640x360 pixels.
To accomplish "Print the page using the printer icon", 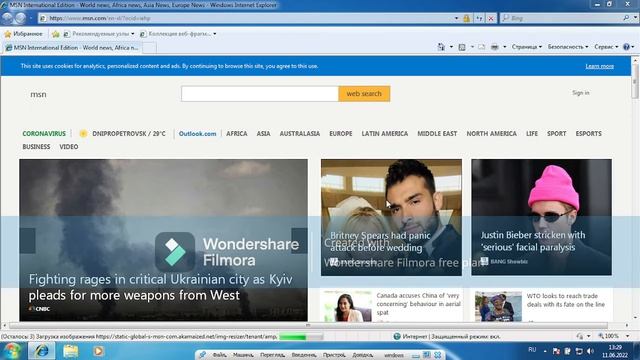I will (x=495, y=47).
